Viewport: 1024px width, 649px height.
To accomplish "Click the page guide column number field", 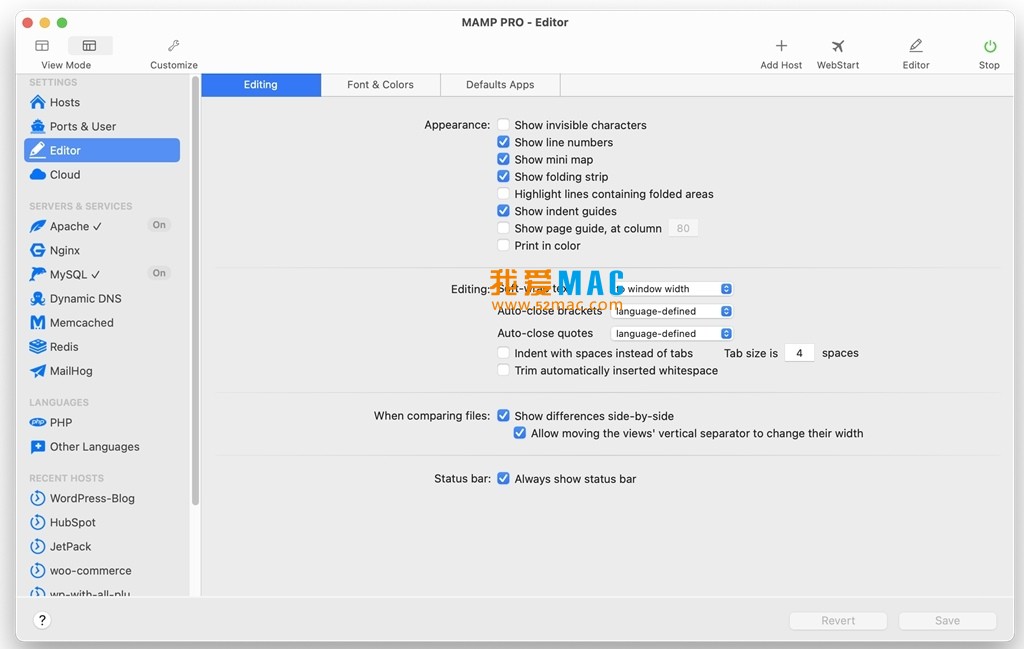I will pos(683,229).
